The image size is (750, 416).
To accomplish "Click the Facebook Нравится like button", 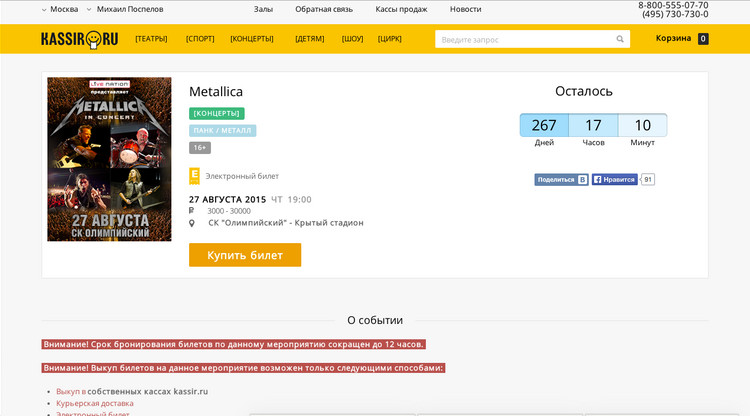I will pos(614,180).
